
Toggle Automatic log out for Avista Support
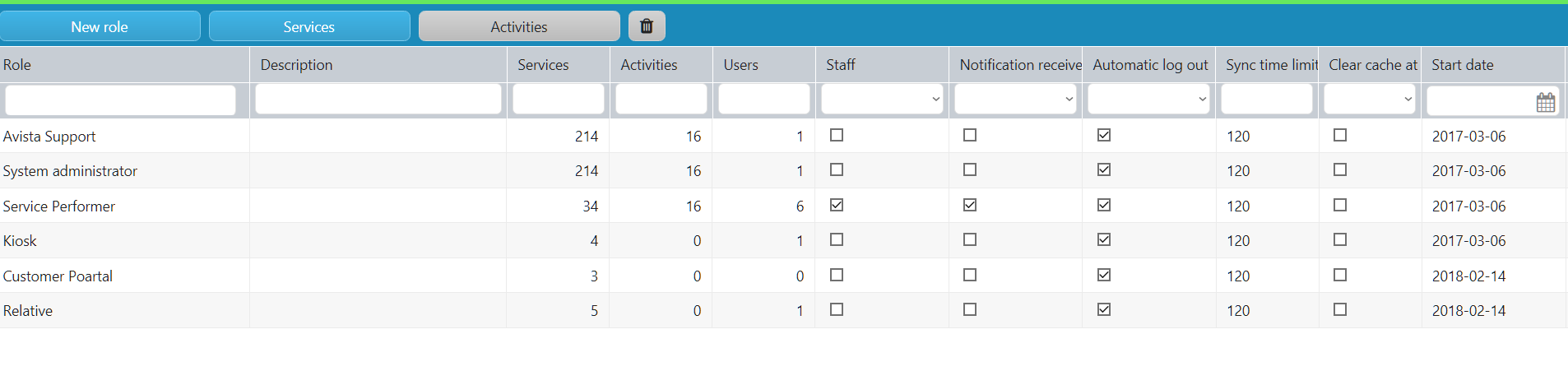tap(1104, 135)
